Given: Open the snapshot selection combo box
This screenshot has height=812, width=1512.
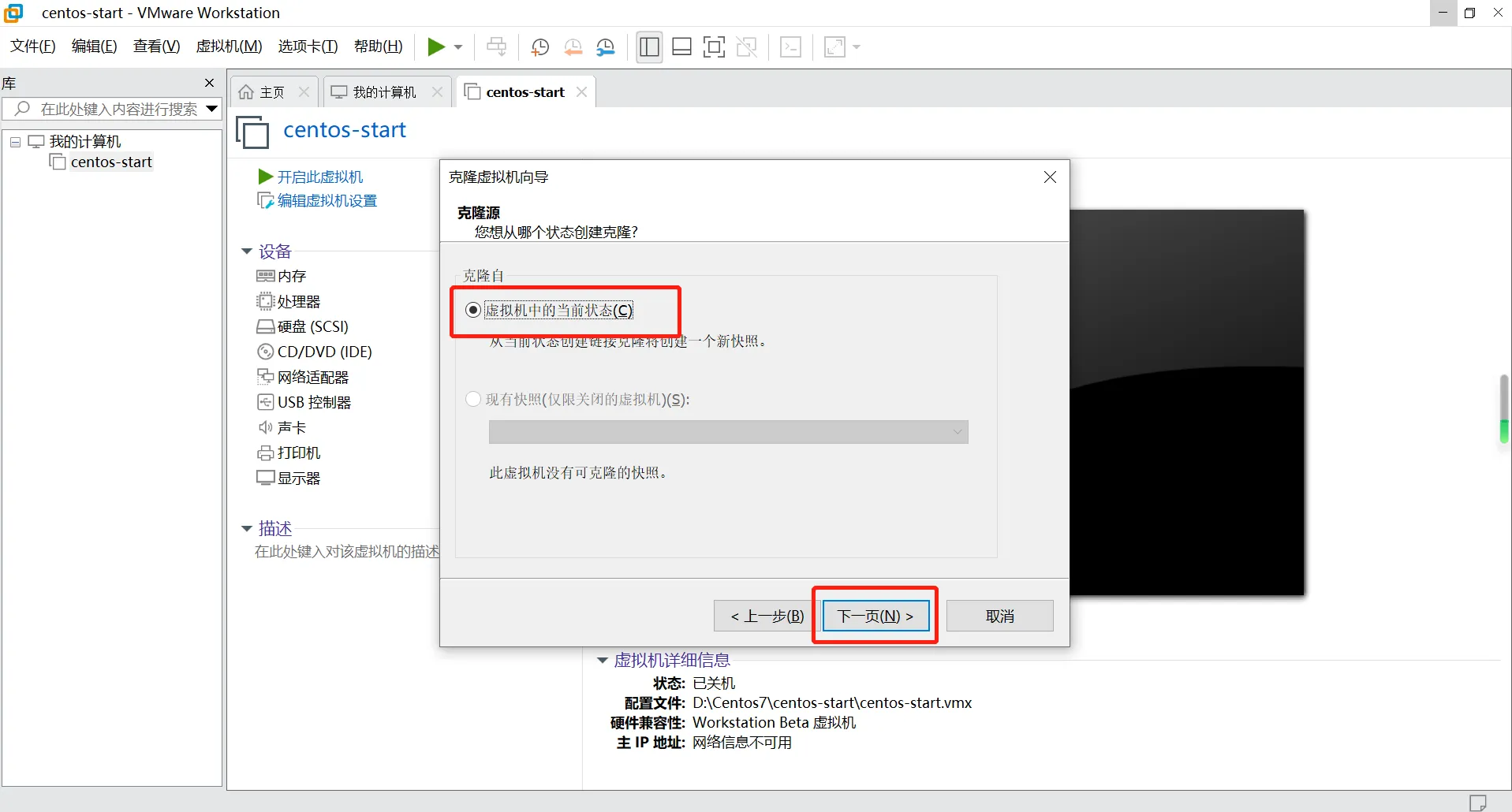Looking at the screenshot, I should tap(729, 432).
